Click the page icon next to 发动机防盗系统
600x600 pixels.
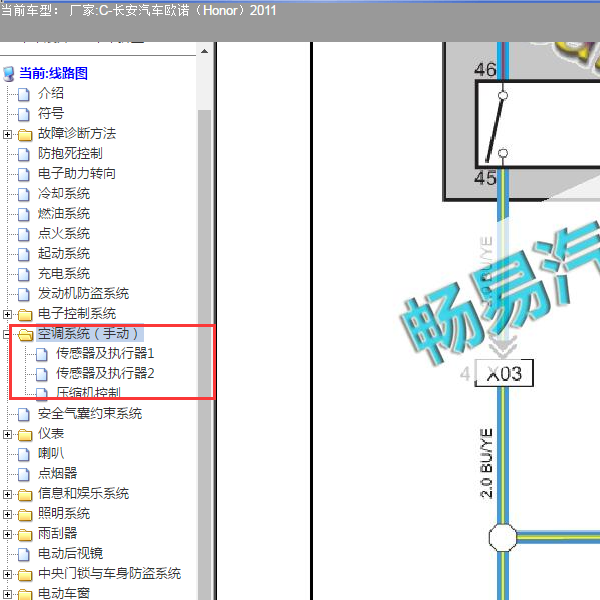point(24,295)
